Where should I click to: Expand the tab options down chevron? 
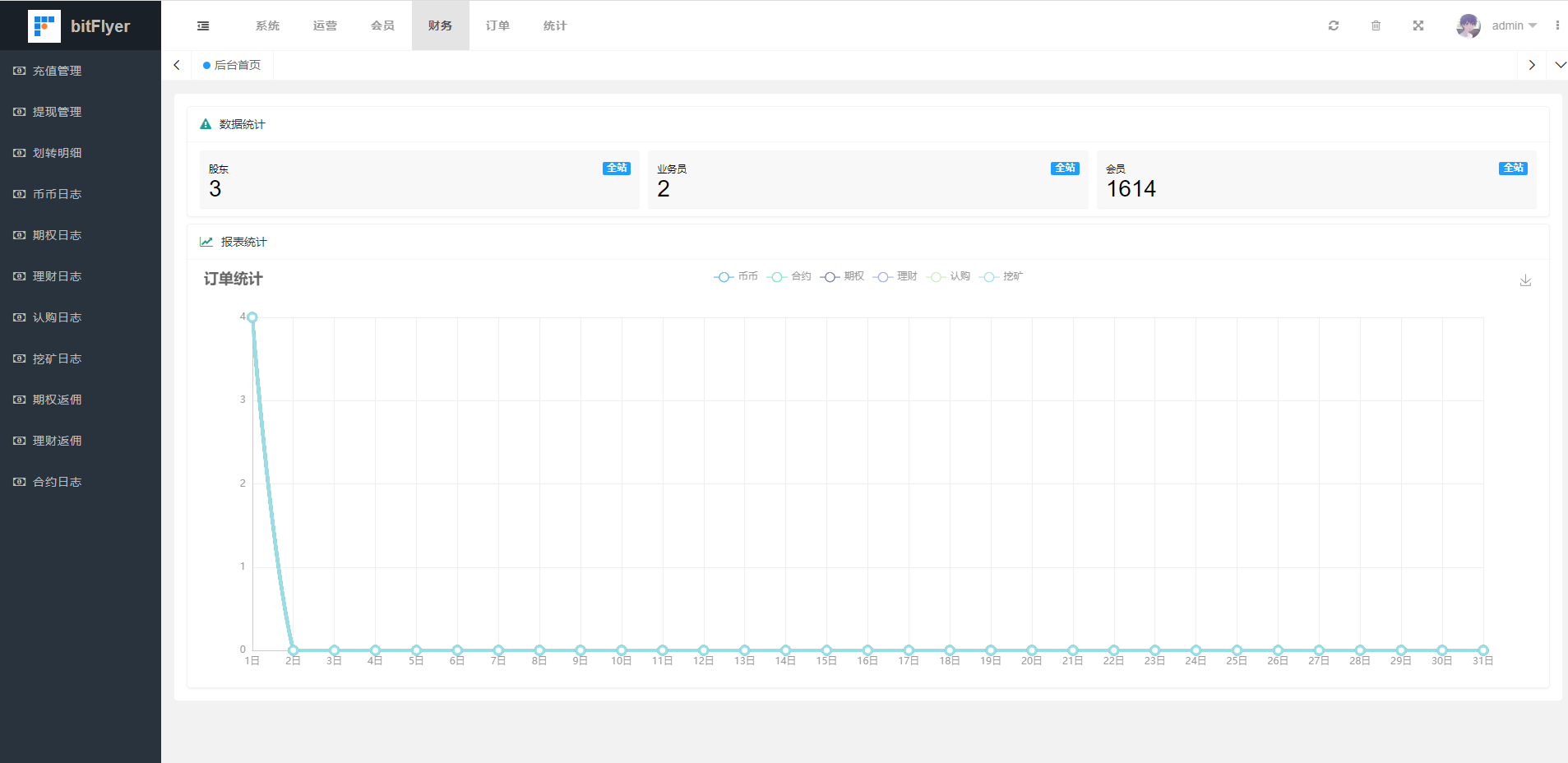(x=1560, y=65)
